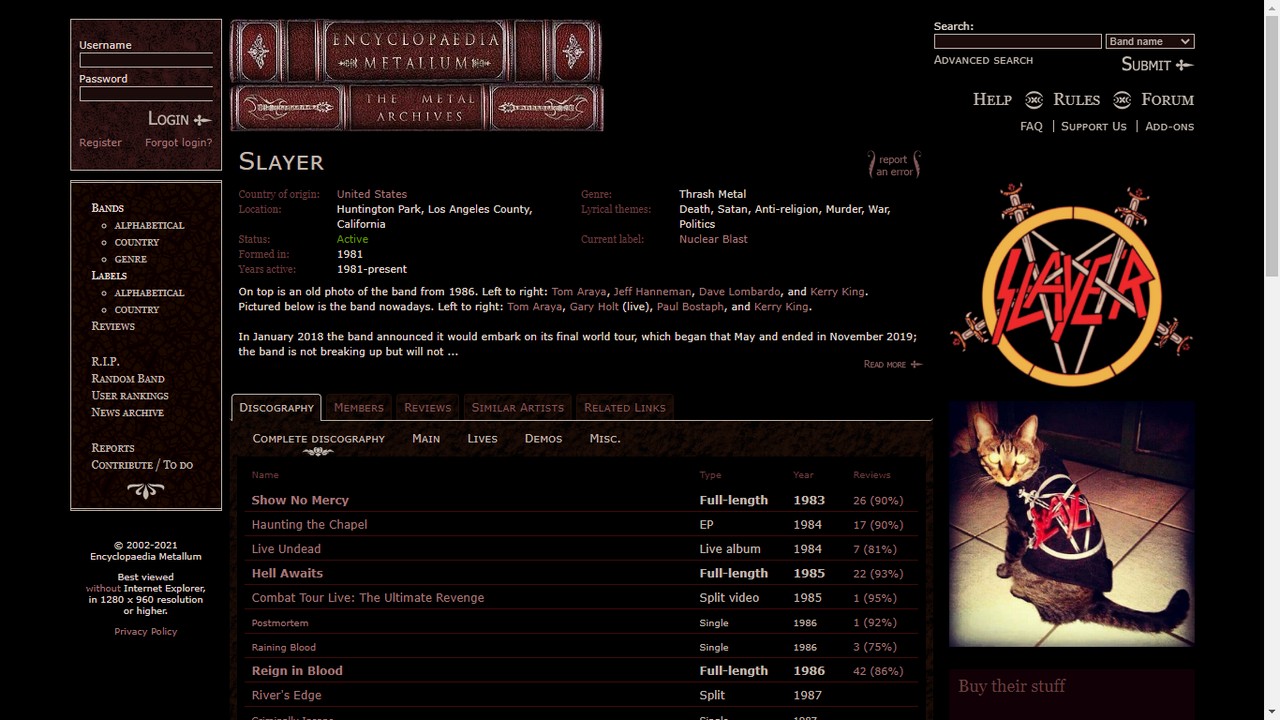Select the Lives discography sub-tab
The image size is (1280, 720).
coord(482,438)
